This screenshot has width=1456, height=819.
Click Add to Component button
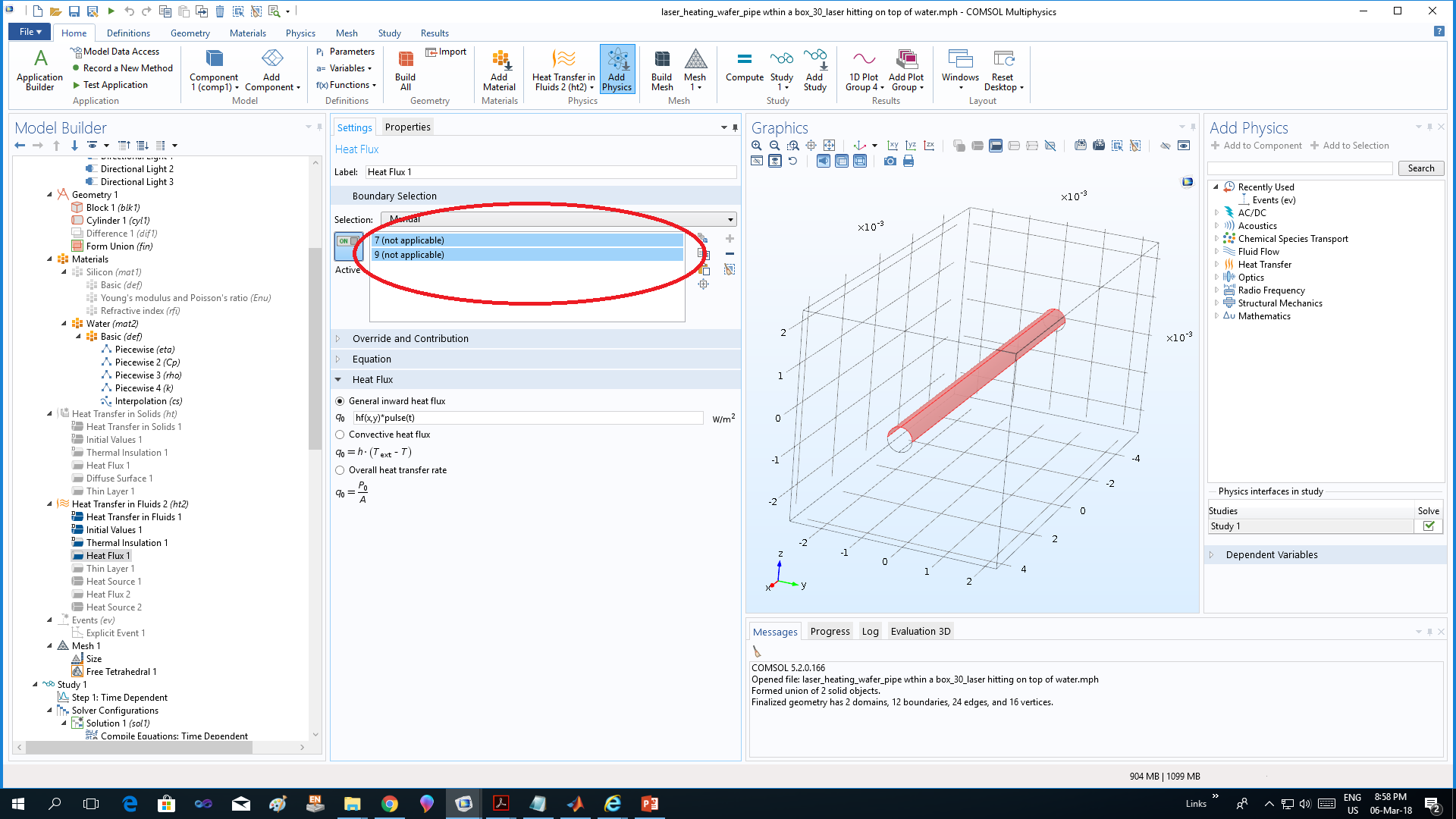(x=1256, y=146)
